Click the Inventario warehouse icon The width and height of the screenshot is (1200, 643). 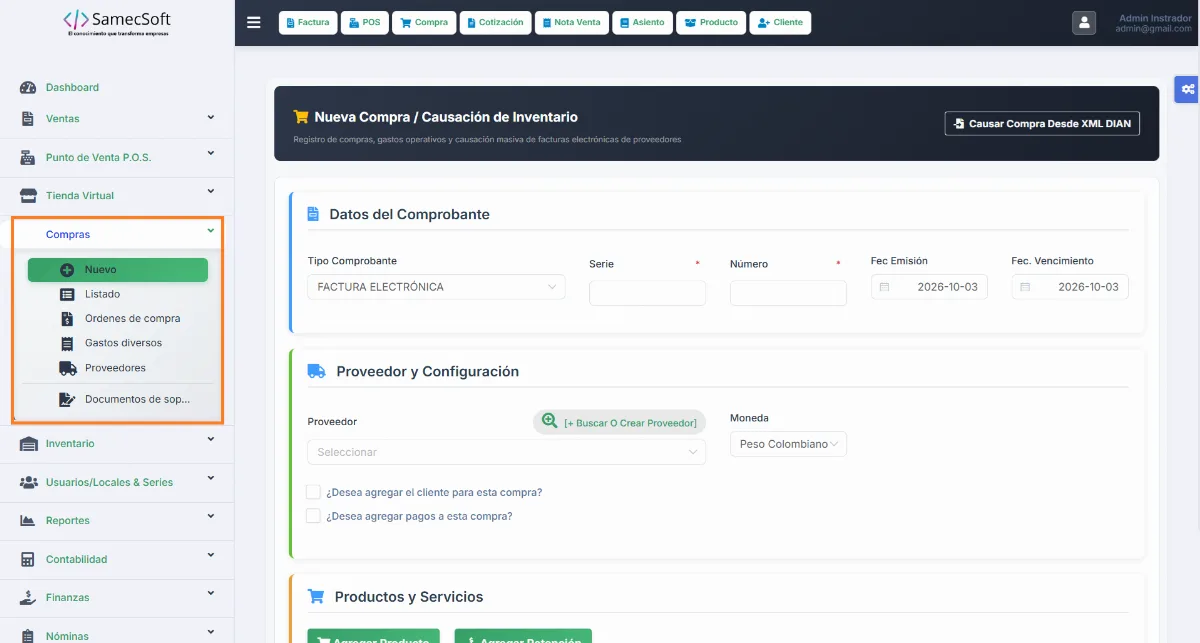point(28,444)
